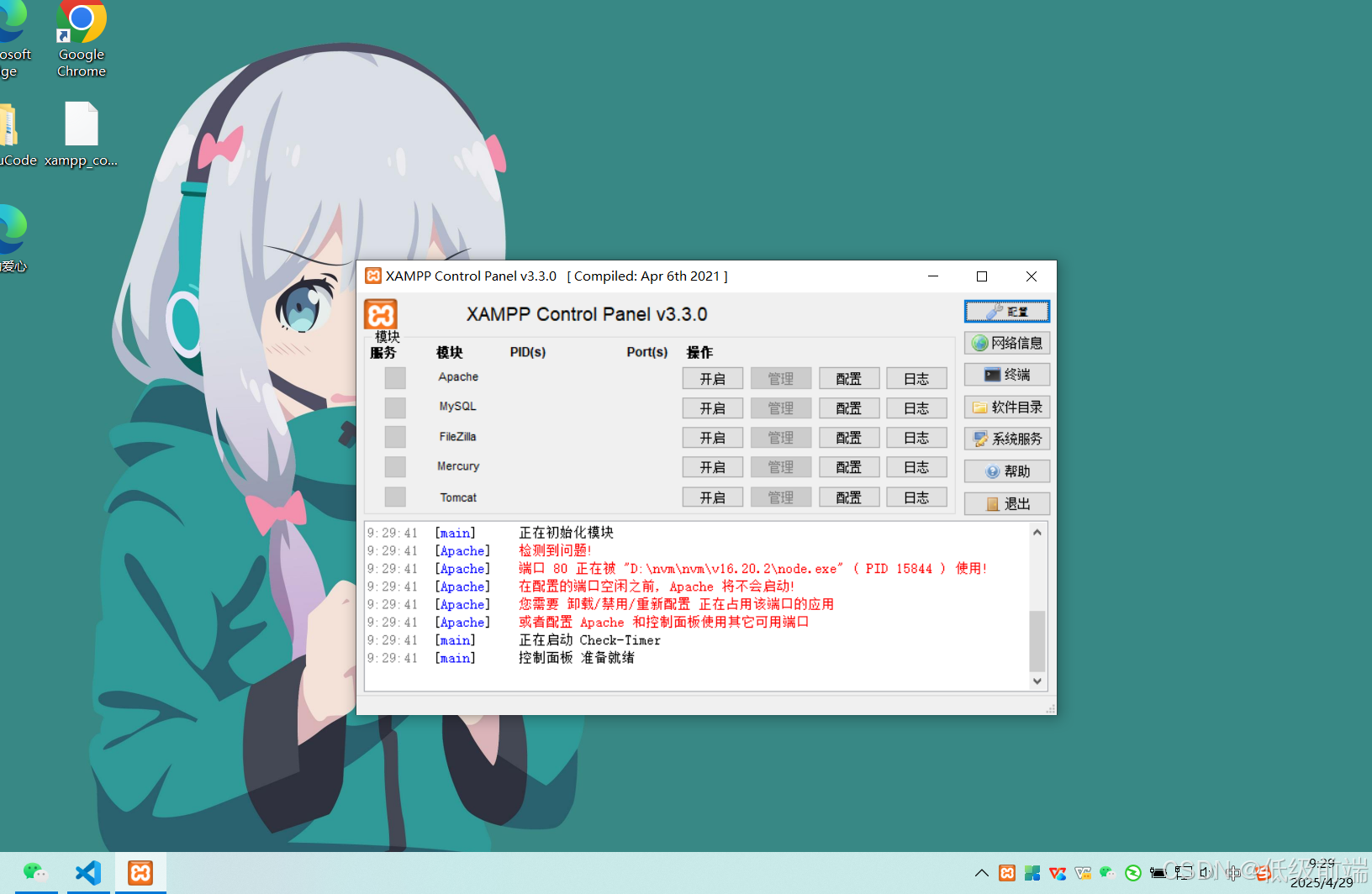Start Apache with its 开启 button

pos(713,379)
